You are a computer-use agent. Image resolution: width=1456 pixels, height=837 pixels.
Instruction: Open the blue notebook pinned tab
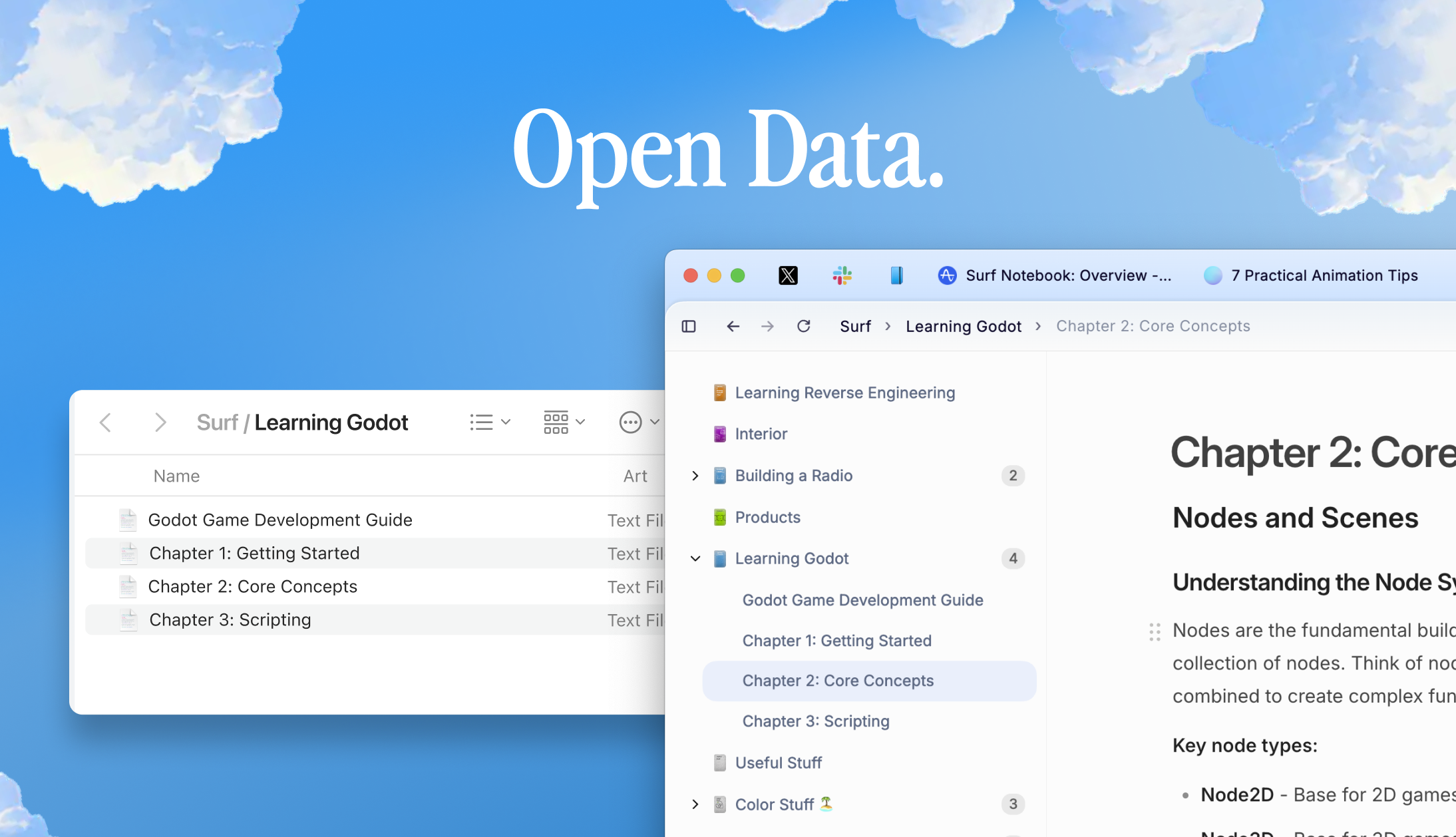click(896, 275)
